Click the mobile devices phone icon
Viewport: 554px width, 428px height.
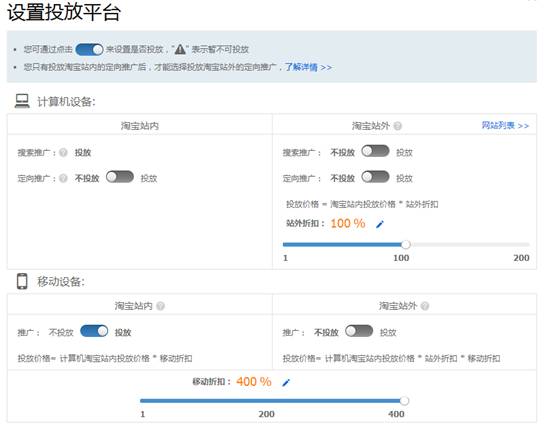(x=22, y=281)
